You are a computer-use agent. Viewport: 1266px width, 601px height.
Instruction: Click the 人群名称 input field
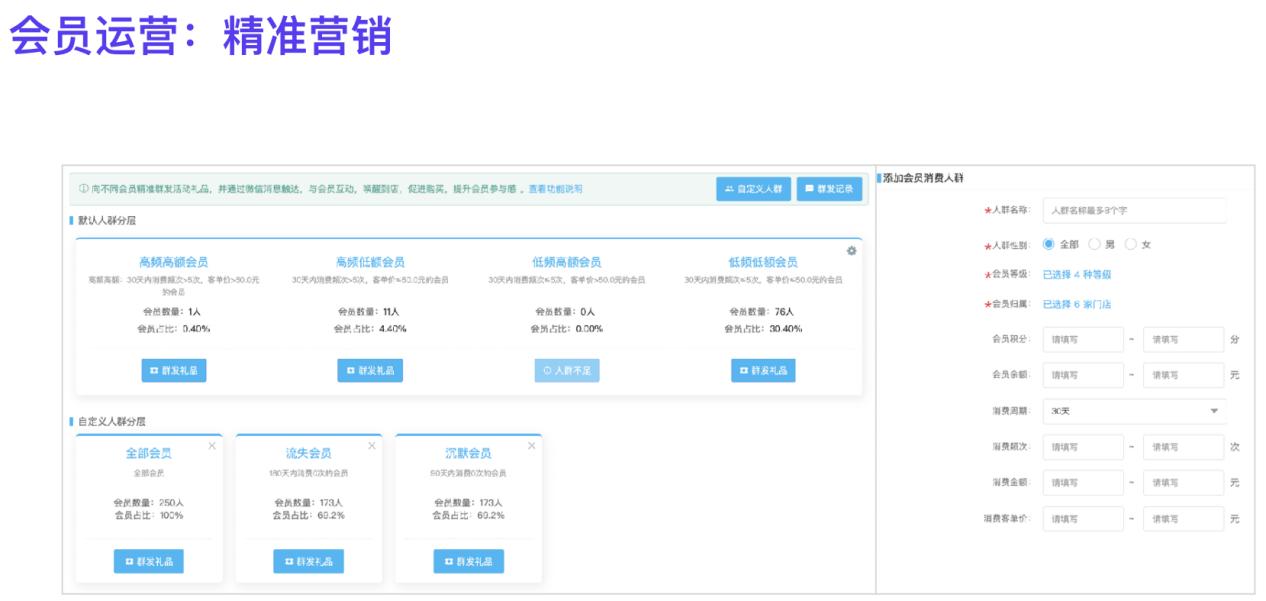point(1134,211)
